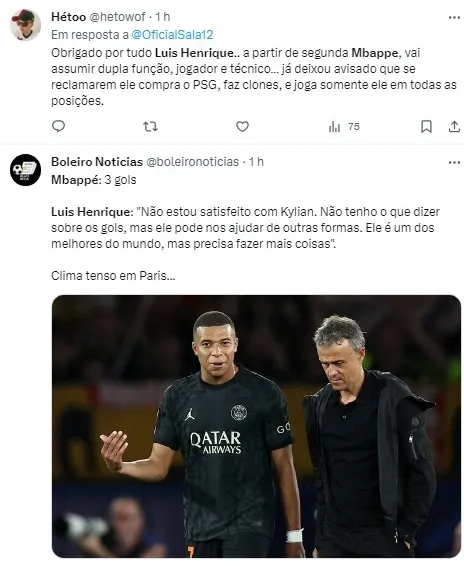464x566 pixels.
Task: Open Hétoo tweet timestamp 1 h
Action: (x=162, y=17)
